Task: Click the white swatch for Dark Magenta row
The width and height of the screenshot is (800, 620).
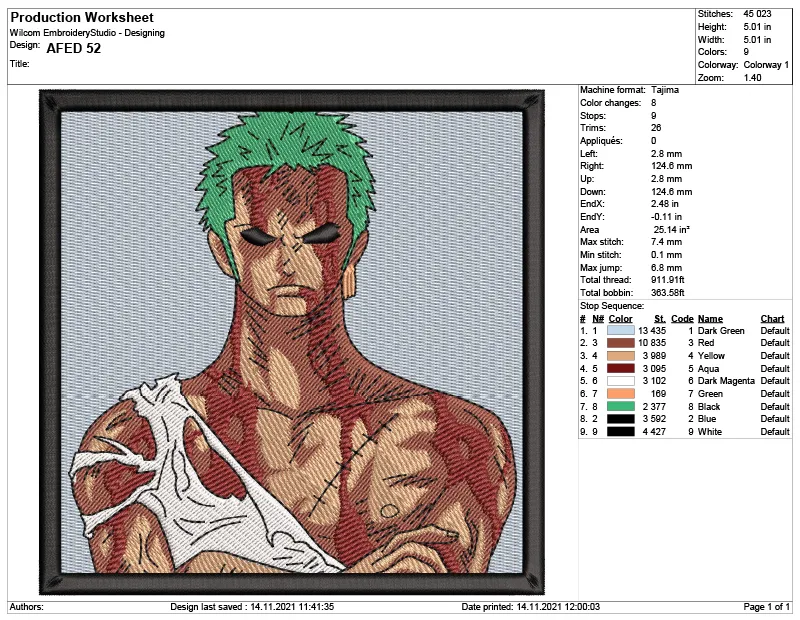Action: tap(620, 381)
